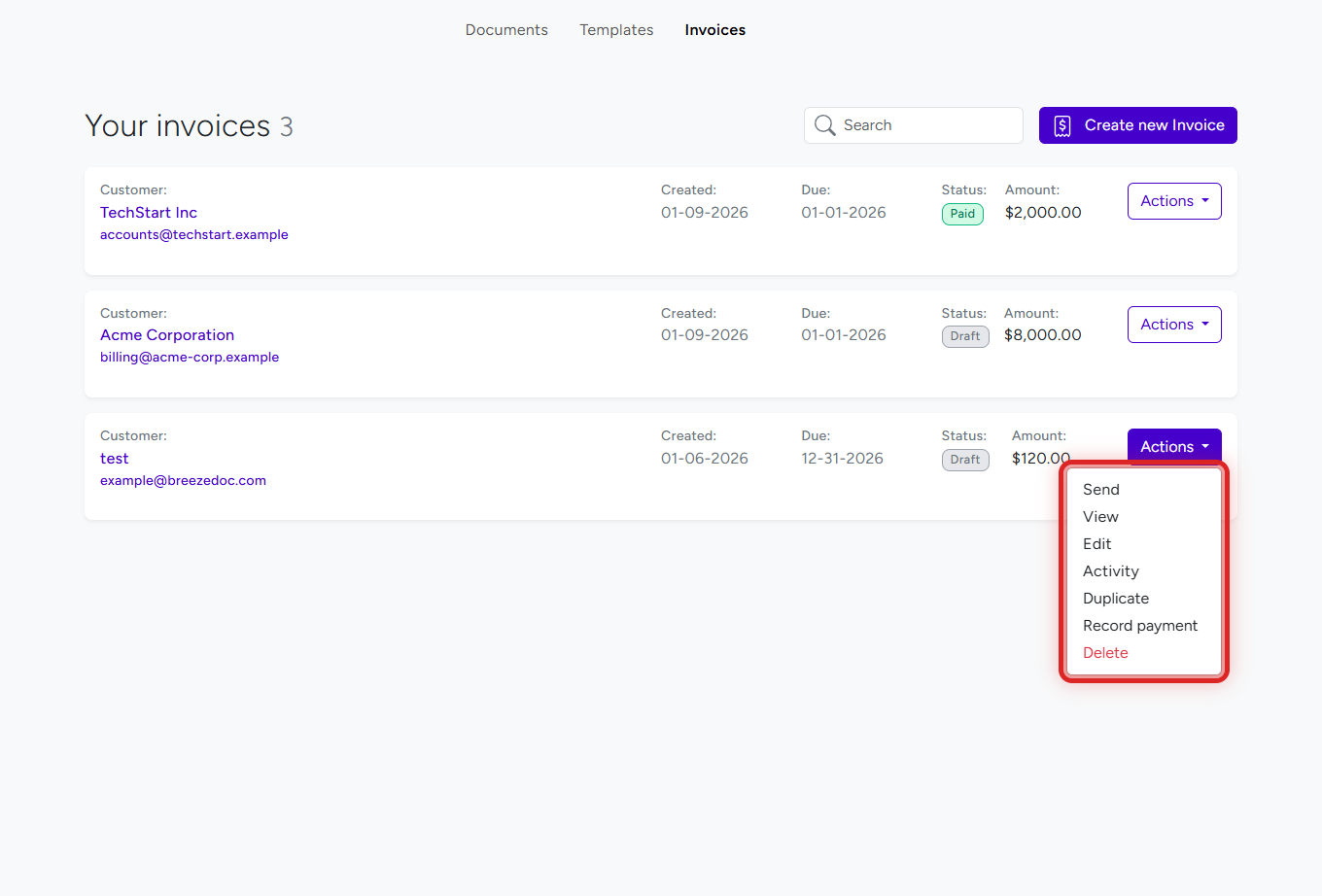Open the Actions dropdown for Acme Corporation

tap(1174, 324)
